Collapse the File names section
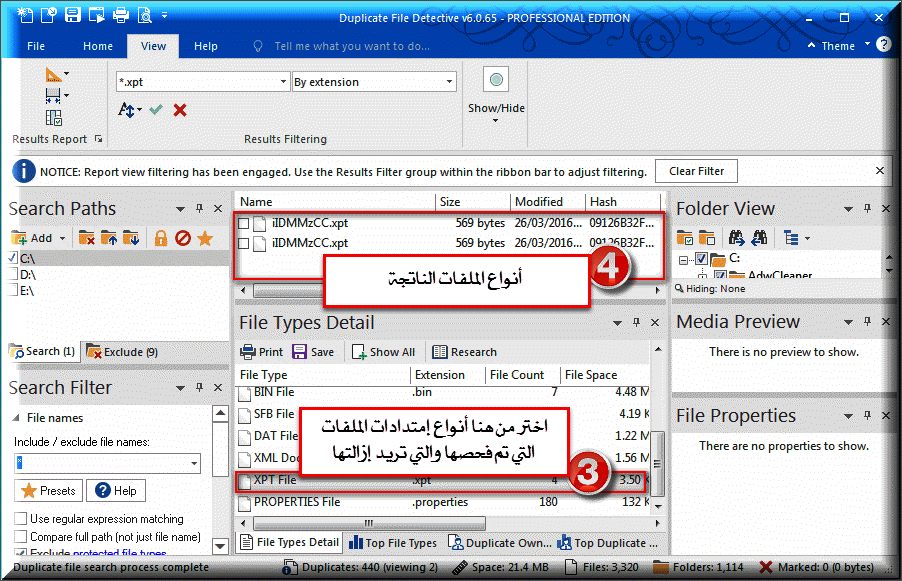This screenshot has width=902, height=581. [x=16, y=418]
